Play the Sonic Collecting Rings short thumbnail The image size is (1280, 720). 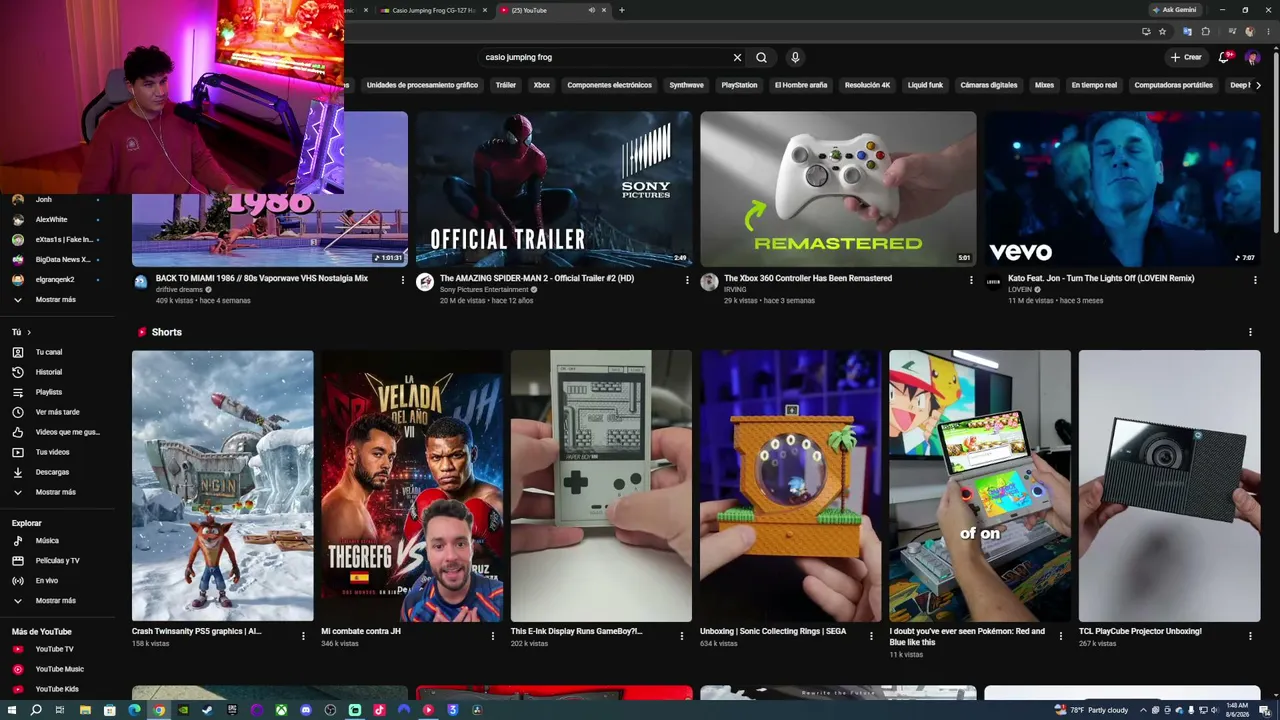[790, 486]
